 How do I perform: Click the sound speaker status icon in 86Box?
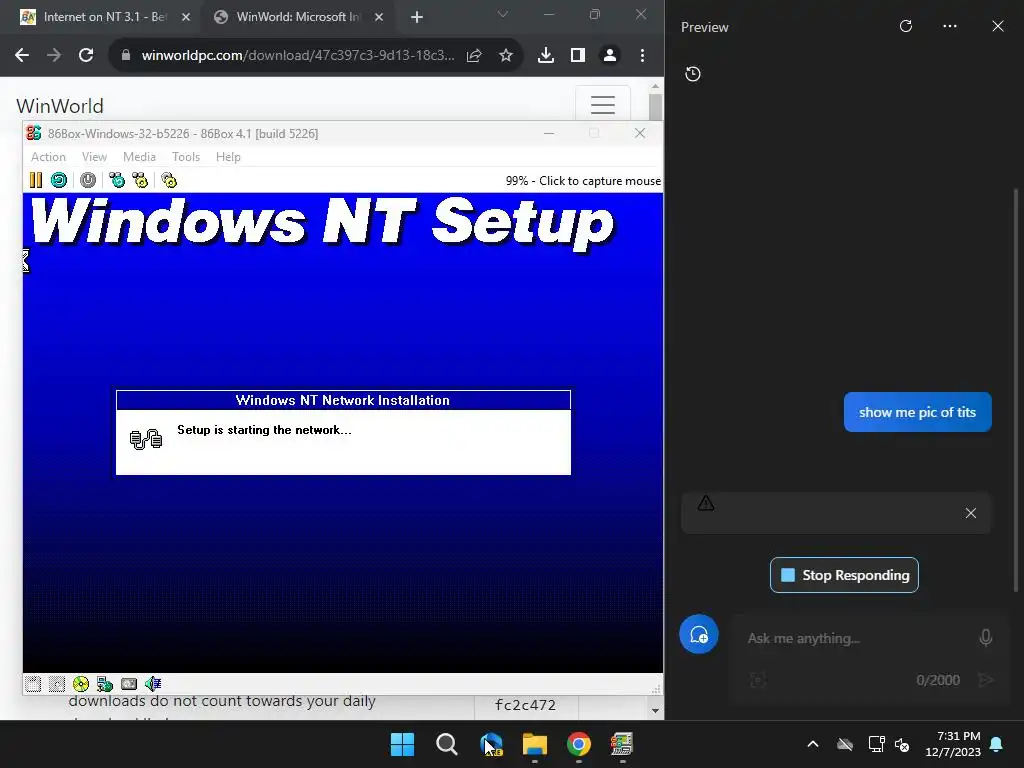coord(153,684)
